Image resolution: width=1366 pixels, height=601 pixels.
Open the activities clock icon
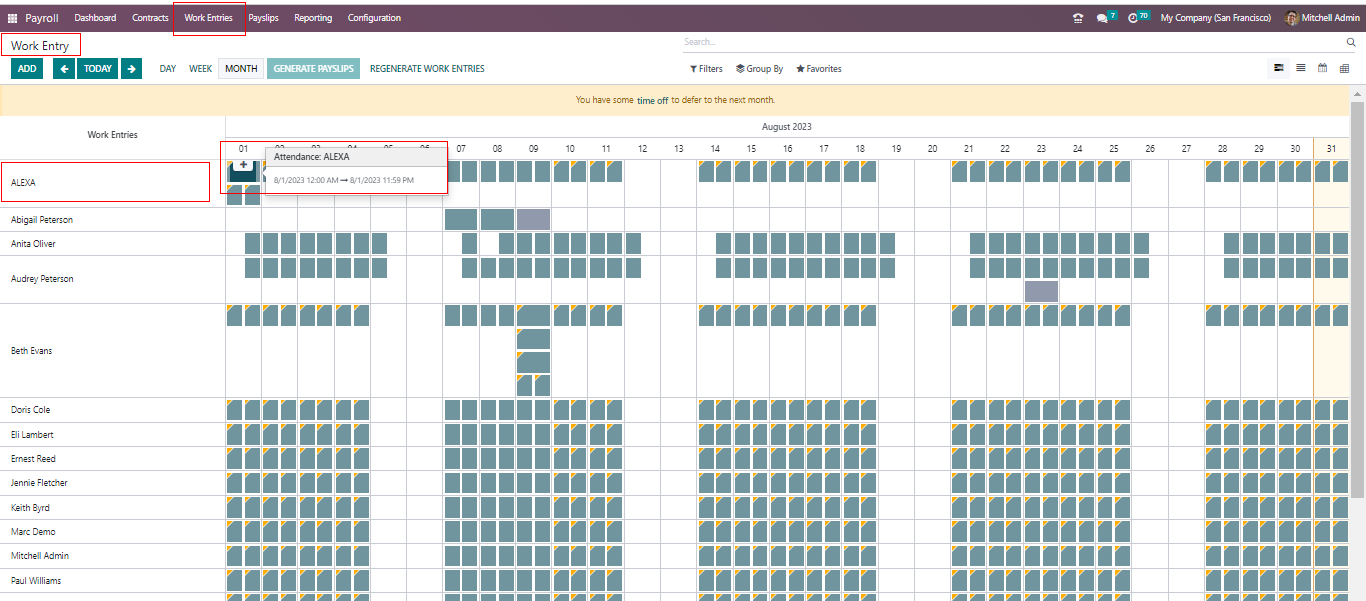click(1133, 18)
